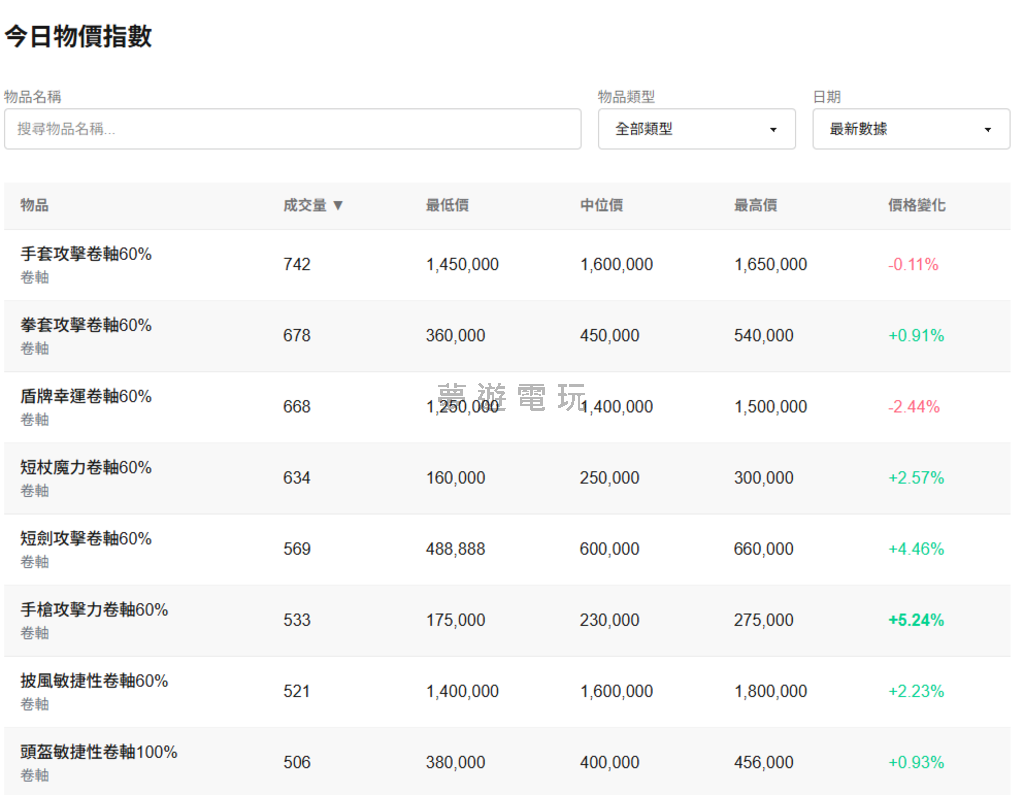The image size is (1024, 795).
Task: Click the 搜尋物品名稱 search input field
Action: 292,129
